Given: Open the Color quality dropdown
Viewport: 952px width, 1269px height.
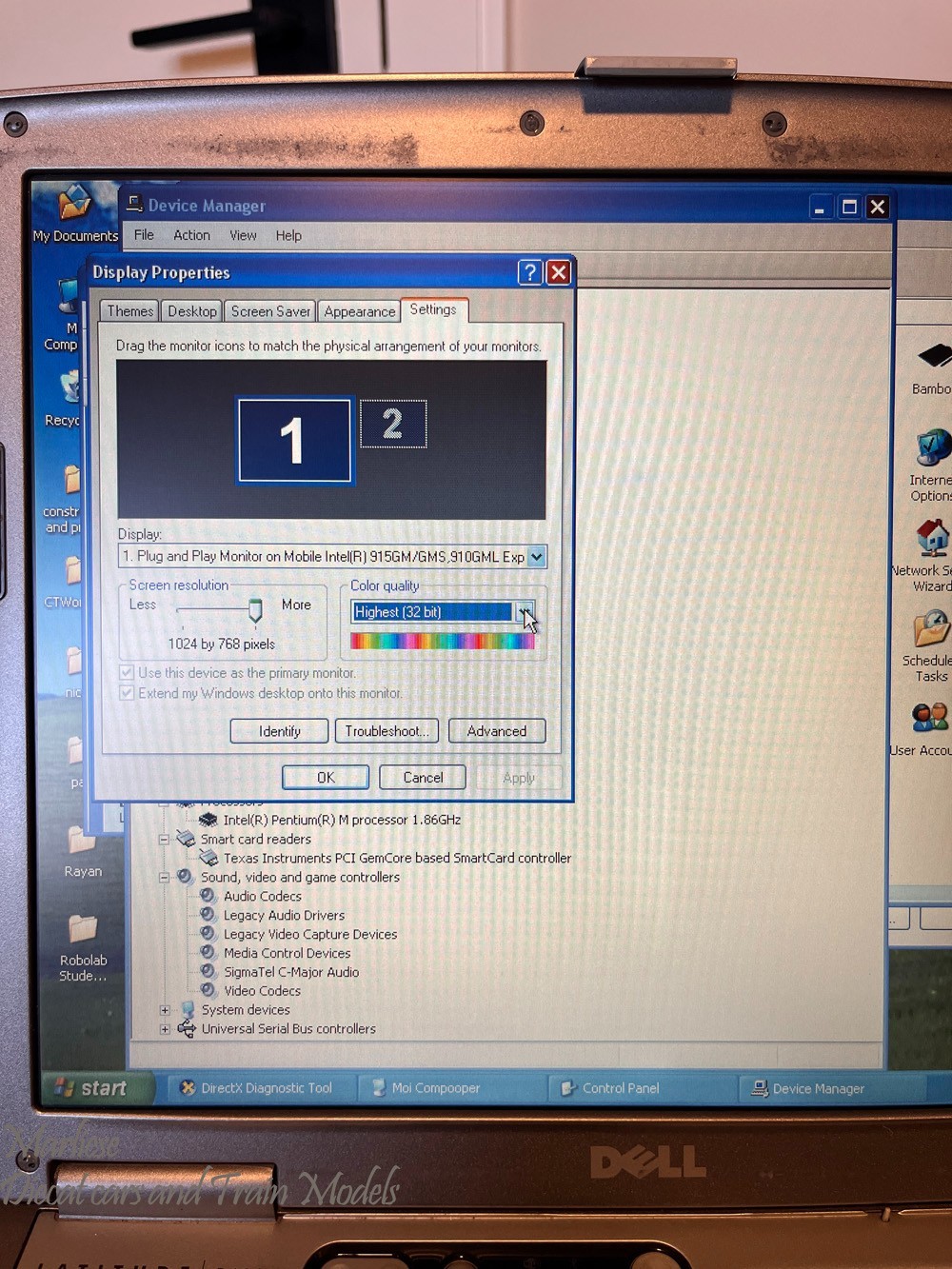Looking at the screenshot, I should point(525,612).
